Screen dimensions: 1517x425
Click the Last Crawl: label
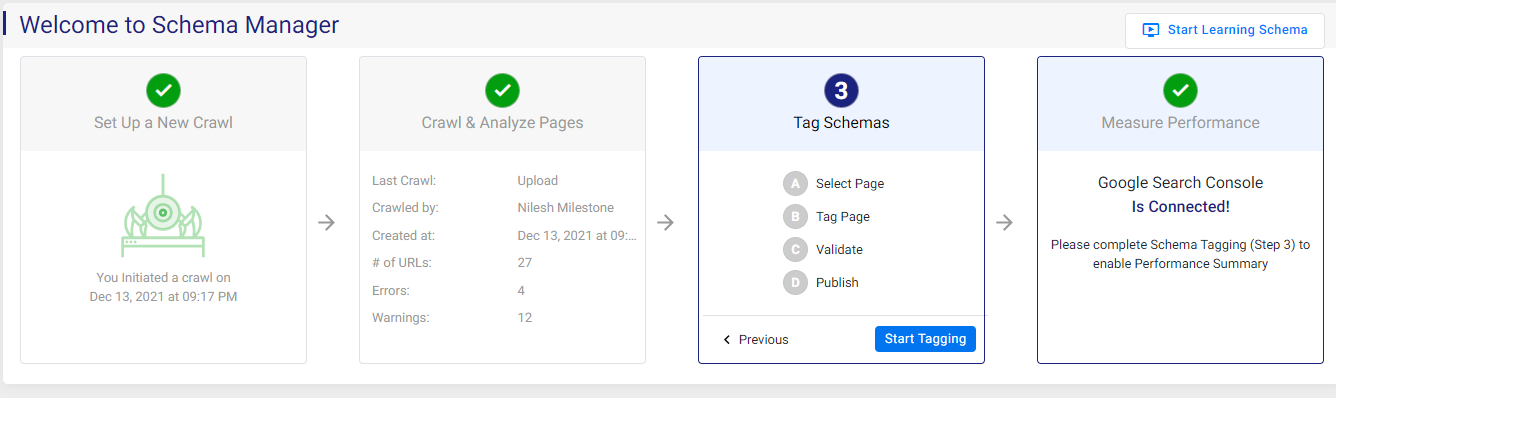(404, 181)
